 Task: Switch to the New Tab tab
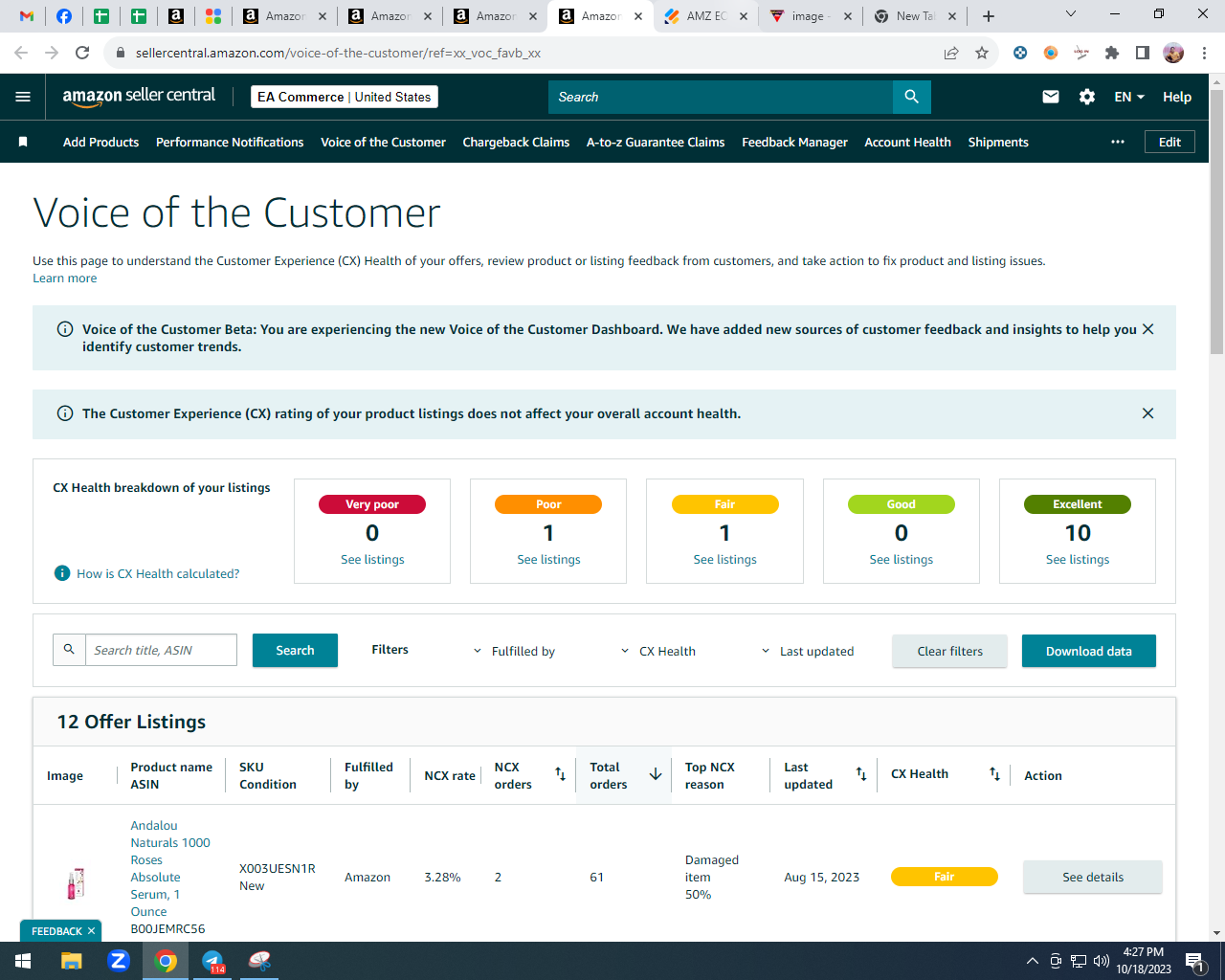[x=915, y=16]
